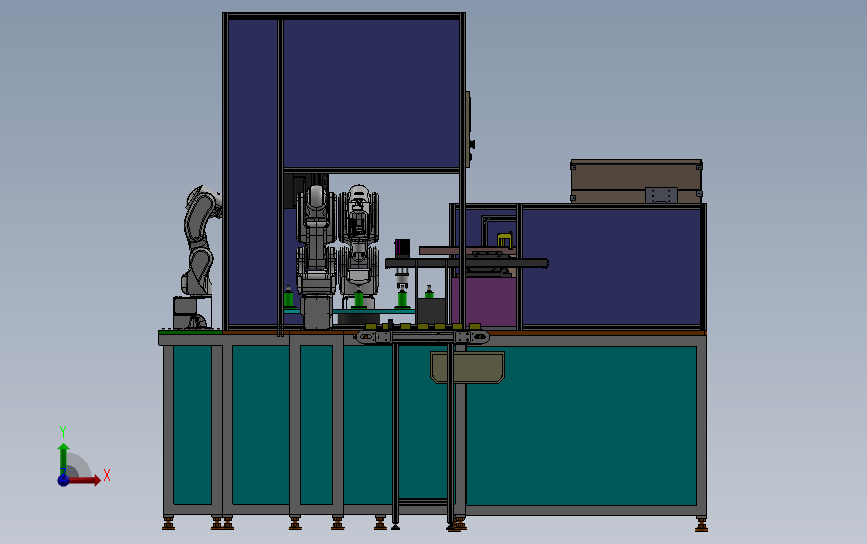Select the long dark horizontal gantry beam
The width and height of the screenshot is (867, 544).
[467, 263]
